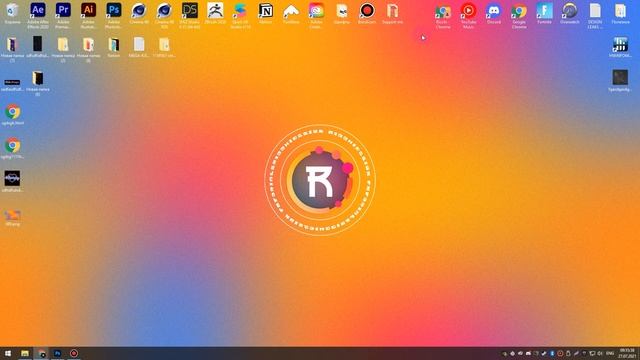Screen dimensions: 640x360
Task: Switch to Bandicam in the taskbar
Action: (74, 353)
